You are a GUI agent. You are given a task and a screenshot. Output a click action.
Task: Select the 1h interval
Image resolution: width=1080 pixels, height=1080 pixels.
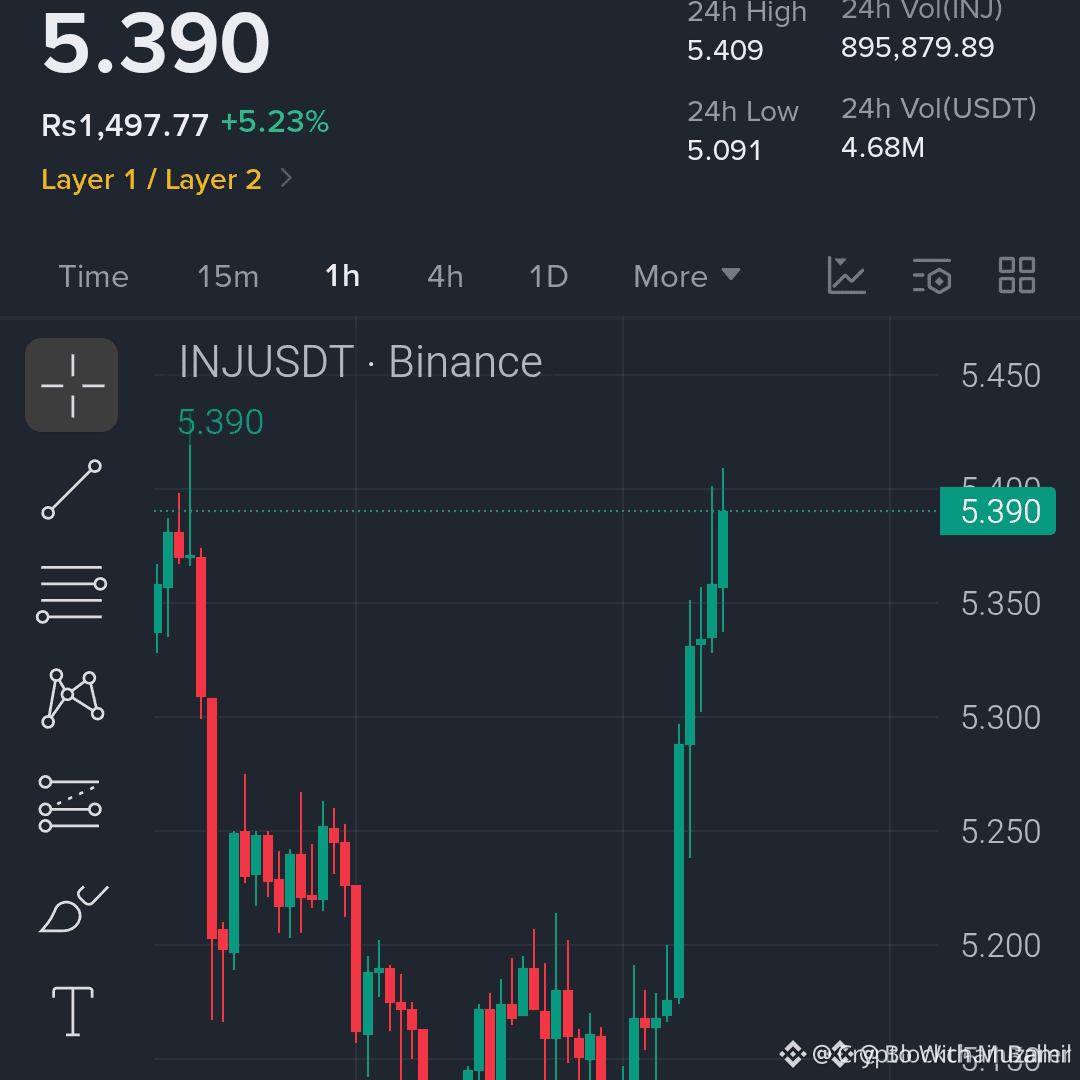[x=342, y=276]
